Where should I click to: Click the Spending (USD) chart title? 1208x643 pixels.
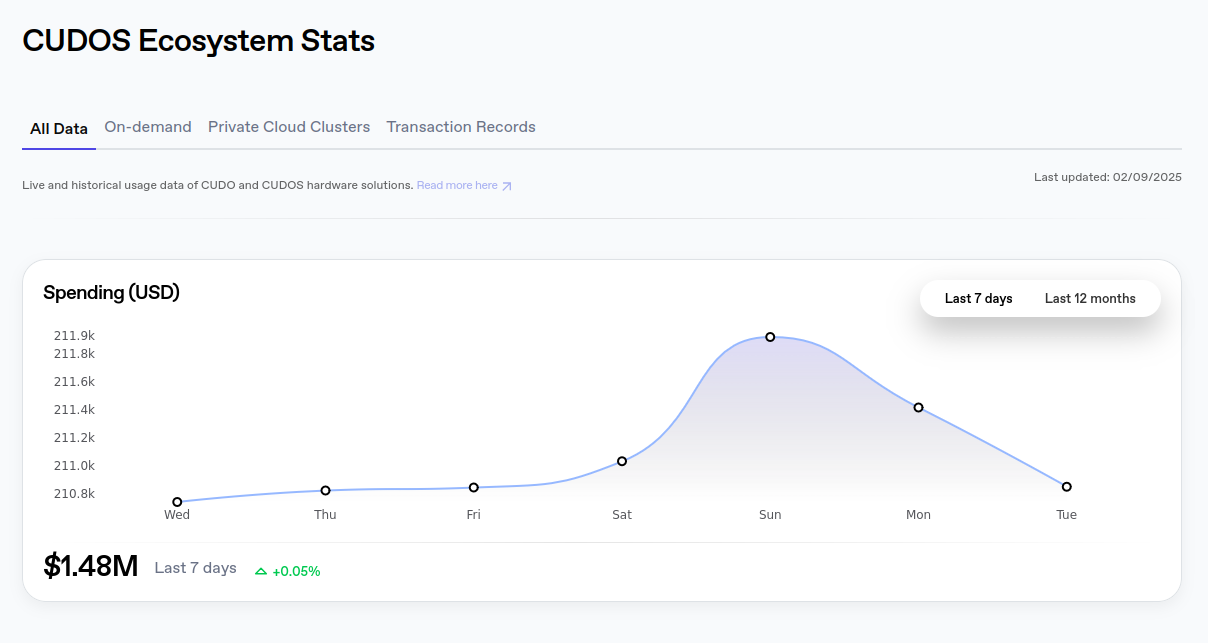pos(111,292)
